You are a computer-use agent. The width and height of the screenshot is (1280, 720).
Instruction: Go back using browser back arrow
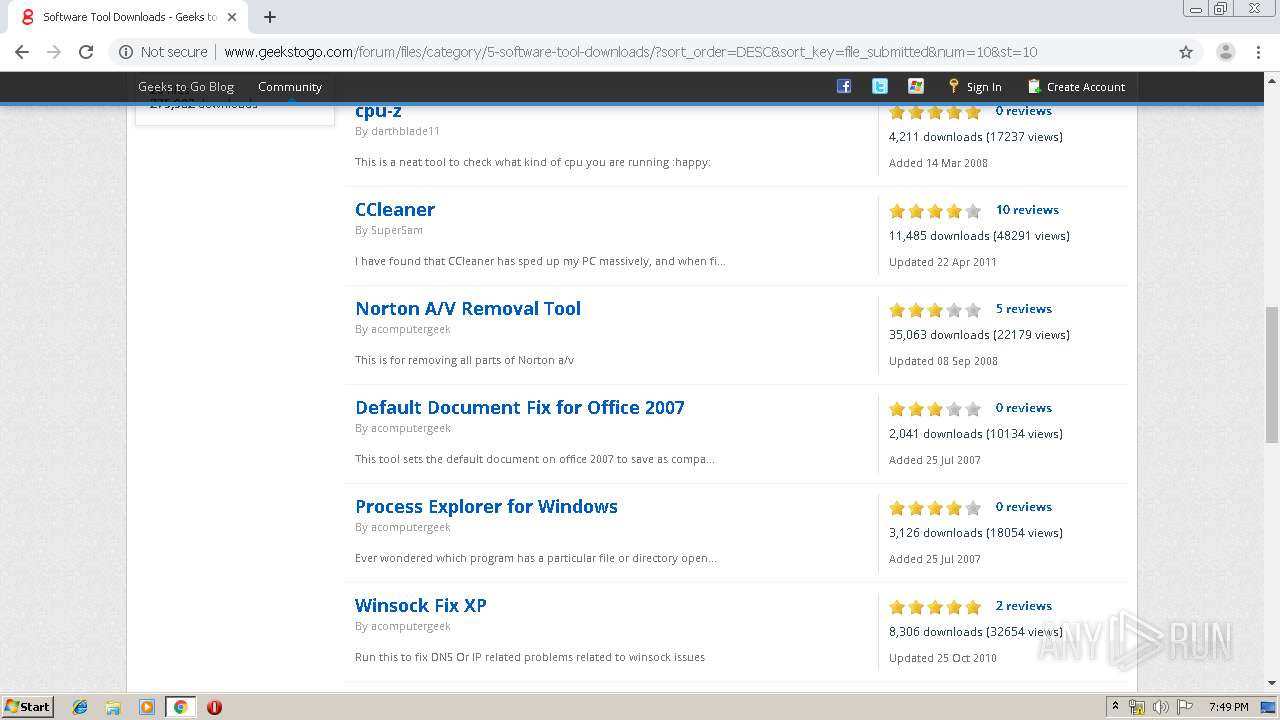(x=22, y=52)
